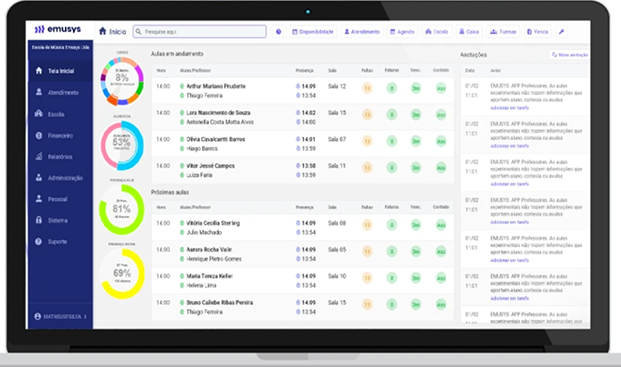Image resolution: width=621 pixels, height=367 pixels.
Task: Expand the MATHEUSFSILVA user menu chevron
Action: click(85, 316)
